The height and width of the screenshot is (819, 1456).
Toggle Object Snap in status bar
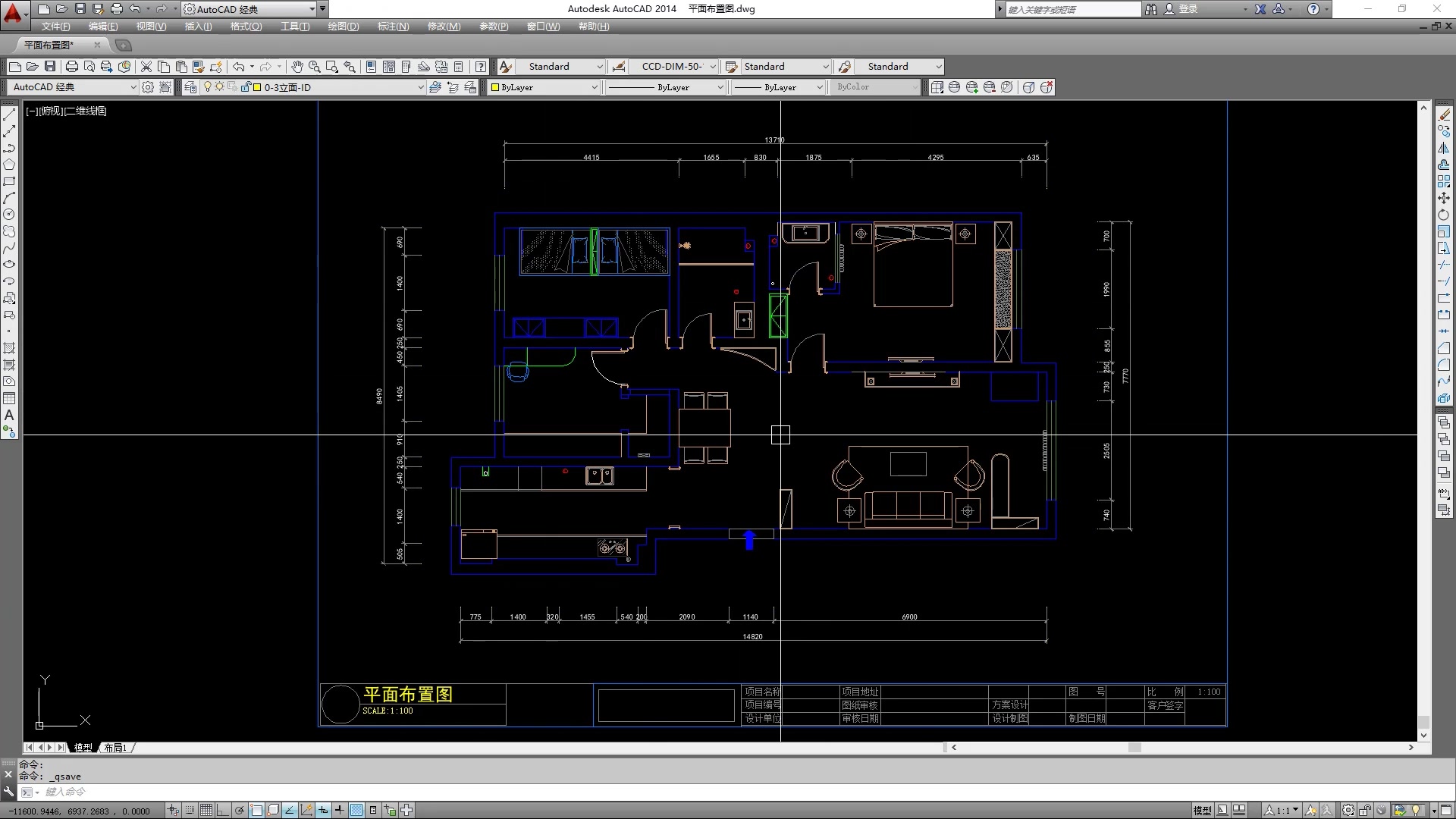(x=256, y=810)
